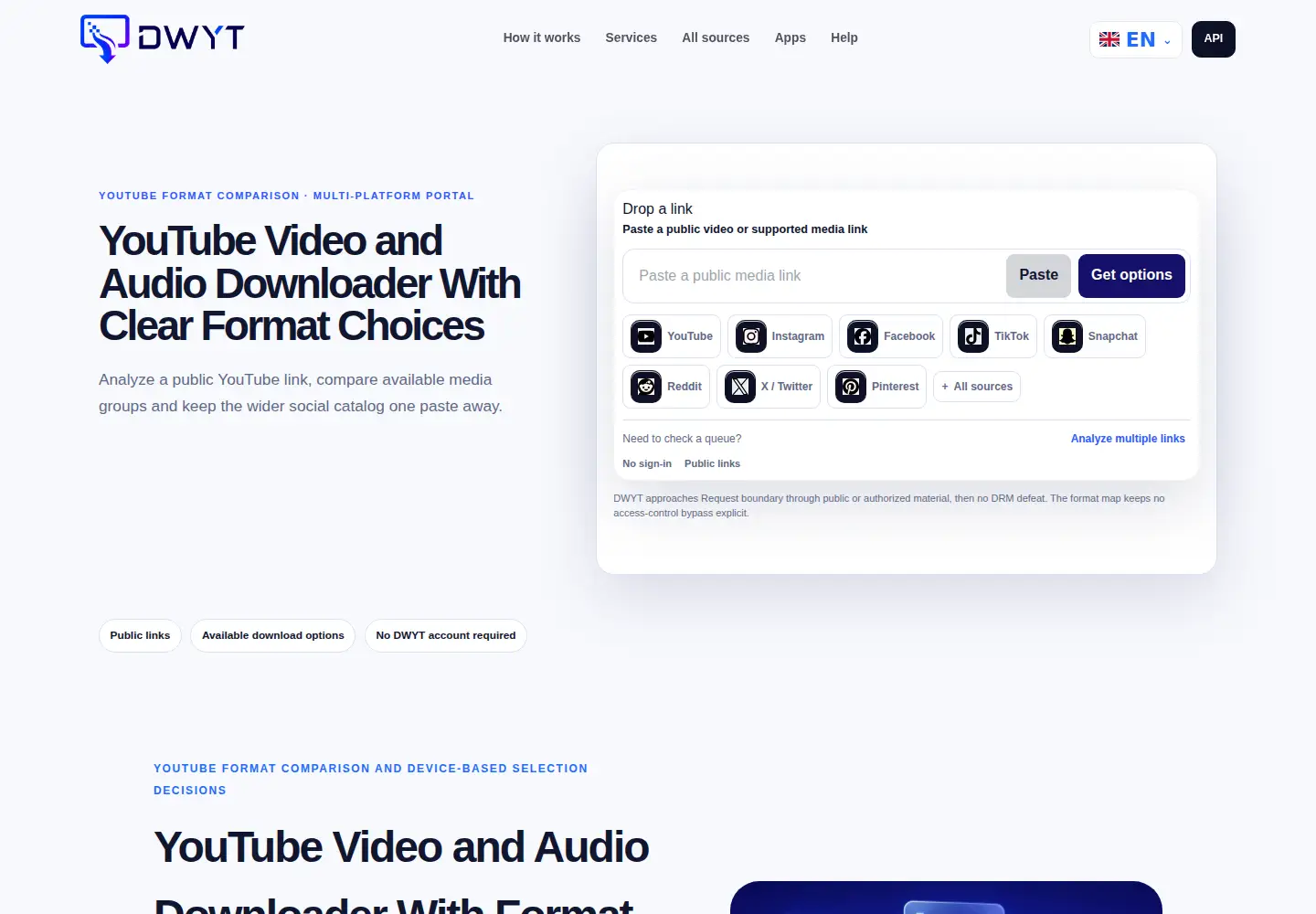This screenshot has height=914, width=1316.
Task: Select the TikTok source icon
Action: coord(973,336)
